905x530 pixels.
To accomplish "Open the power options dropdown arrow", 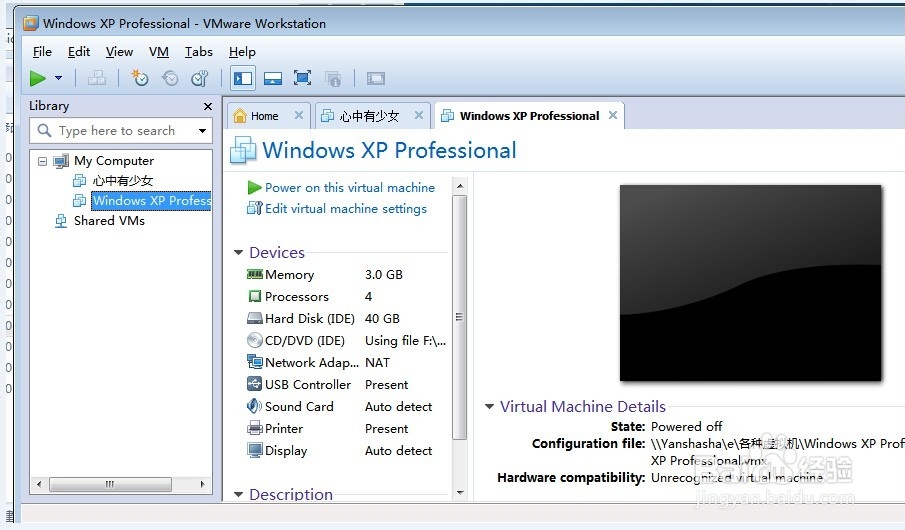I will pyautogui.click(x=58, y=78).
